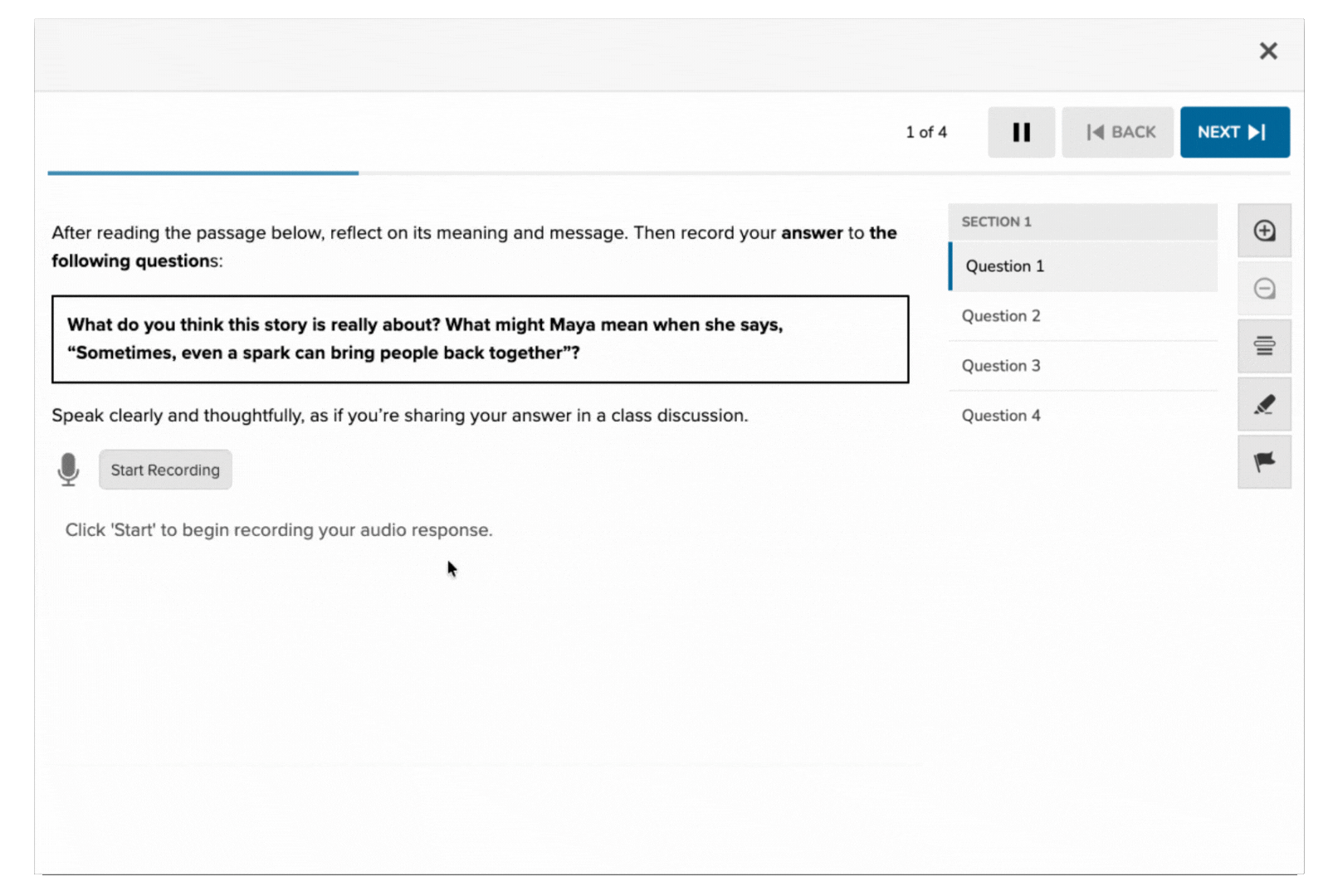Viewport: 1328px width, 896px height.
Task: Click the zoom out magnifier icon
Action: (x=1264, y=289)
